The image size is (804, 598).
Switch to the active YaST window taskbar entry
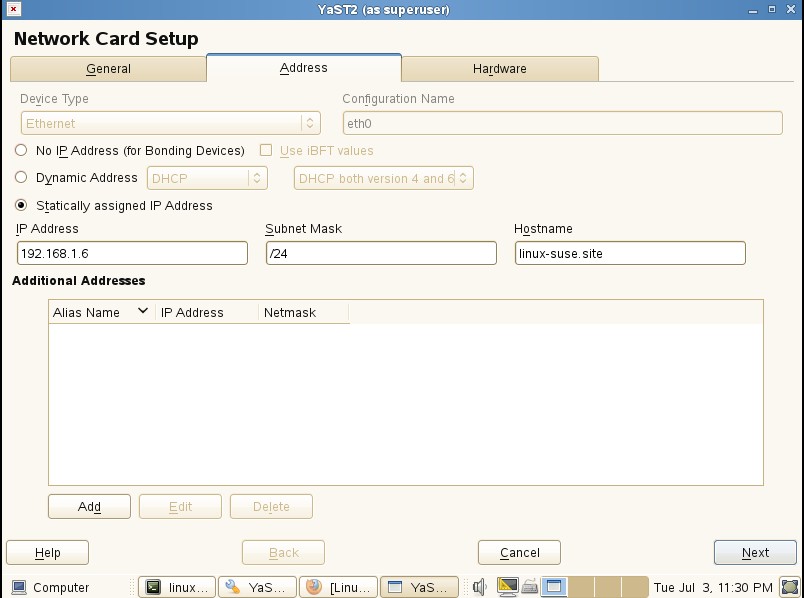419,587
